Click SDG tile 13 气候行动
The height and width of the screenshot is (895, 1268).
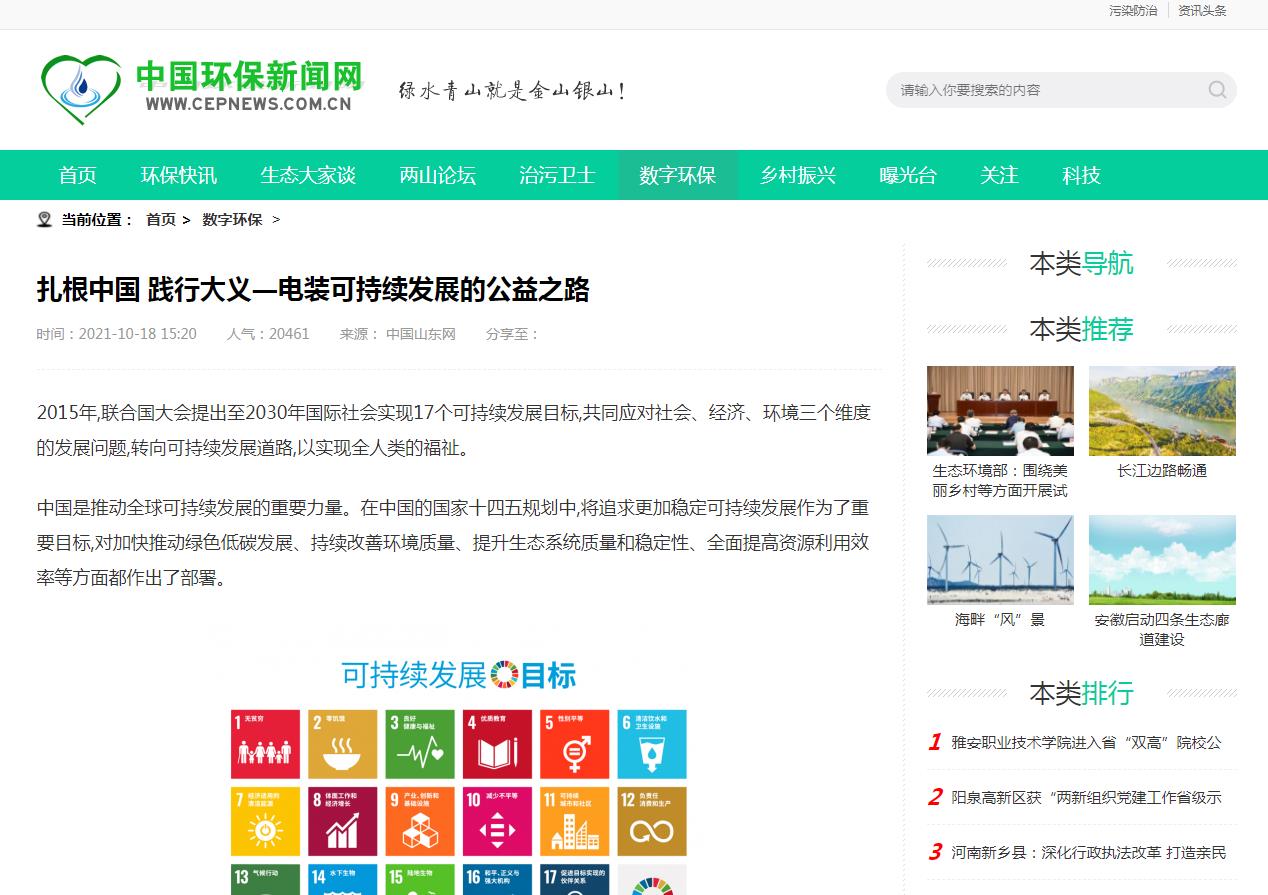(x=265, y=880)
